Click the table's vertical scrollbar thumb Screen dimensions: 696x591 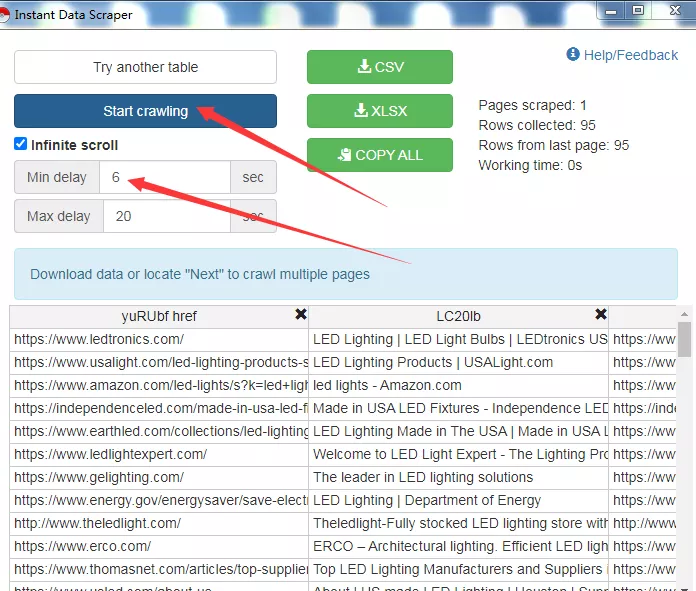tap(684, 339)
